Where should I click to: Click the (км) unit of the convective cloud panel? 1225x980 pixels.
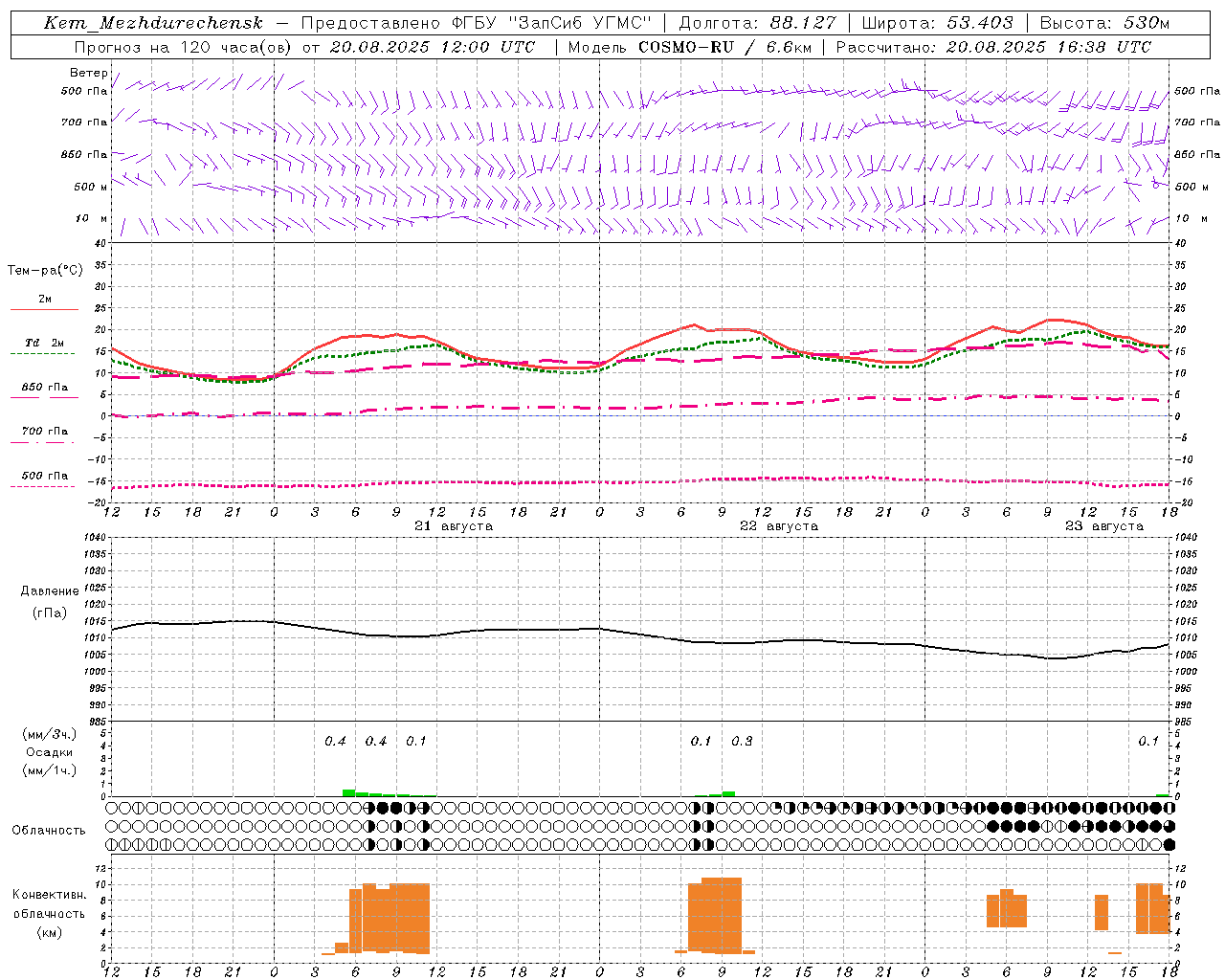(x=50, y=932)
